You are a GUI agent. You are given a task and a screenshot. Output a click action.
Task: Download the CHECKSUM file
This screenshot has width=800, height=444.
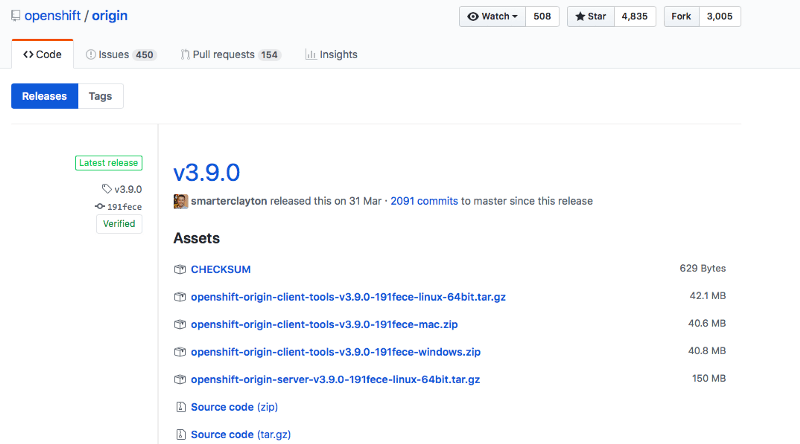click(x=221, y=269)
